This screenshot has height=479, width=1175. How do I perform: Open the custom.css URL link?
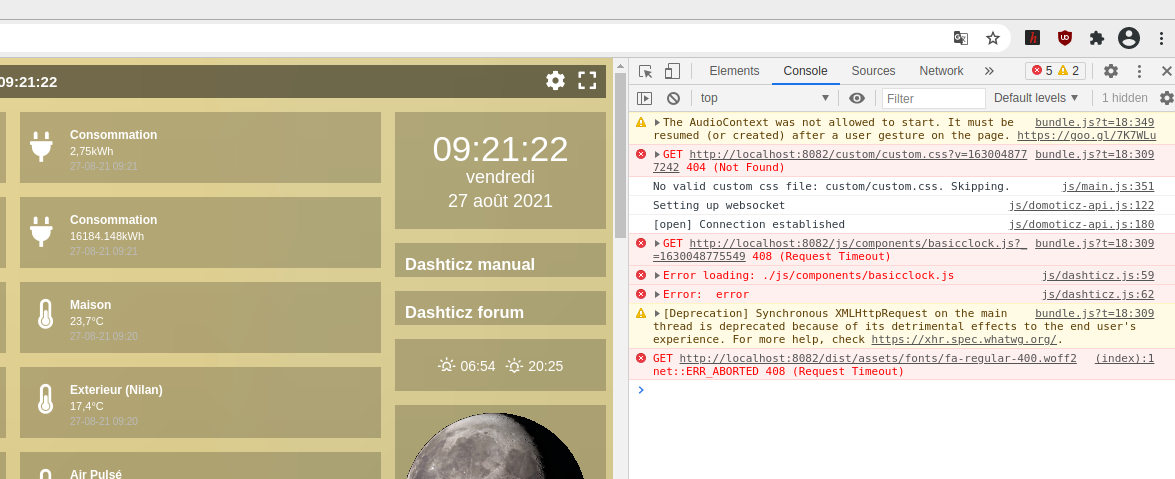click(x=858, y=154)
